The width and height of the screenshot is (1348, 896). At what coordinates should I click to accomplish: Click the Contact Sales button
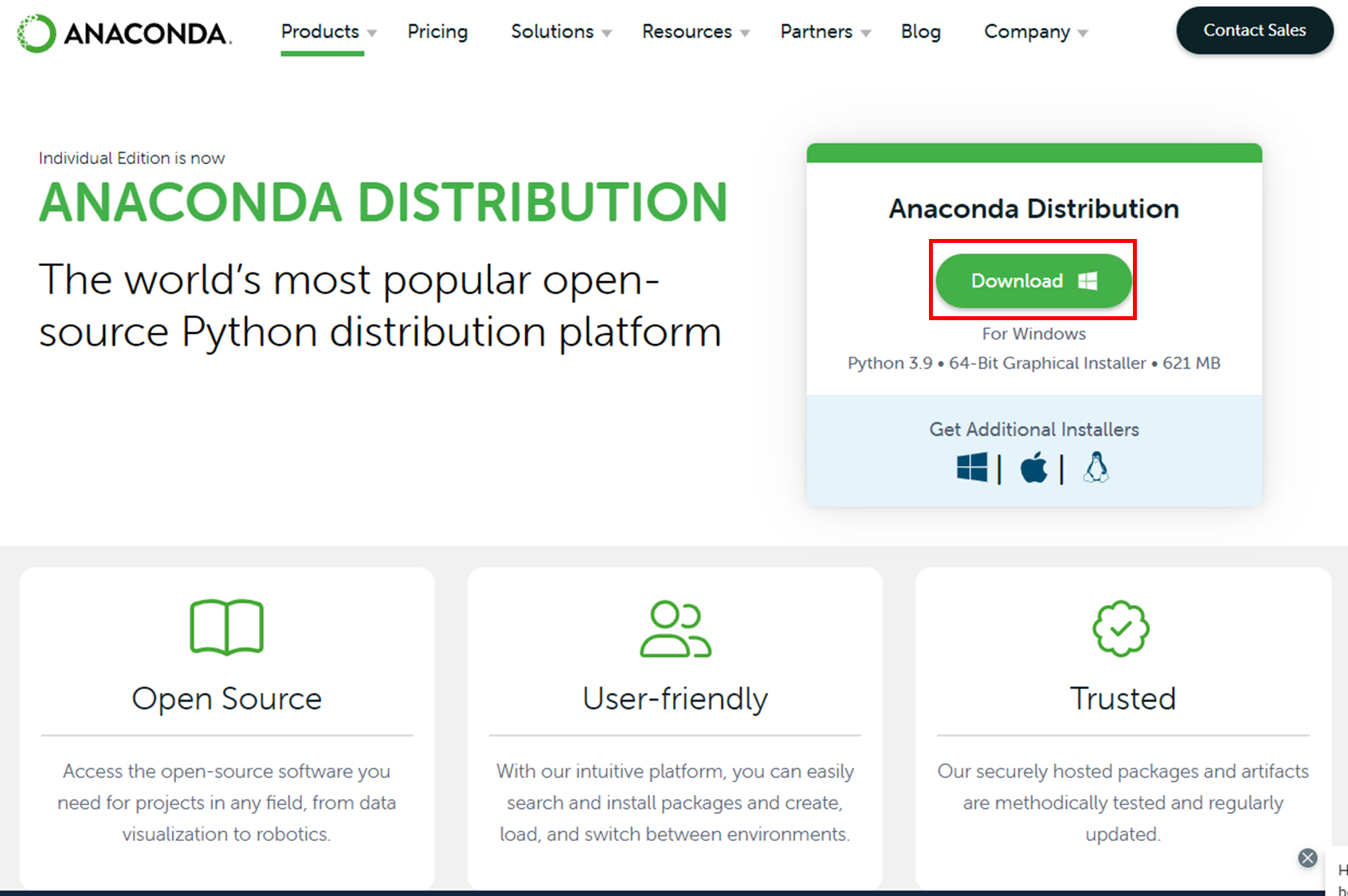click(1255, 30)
